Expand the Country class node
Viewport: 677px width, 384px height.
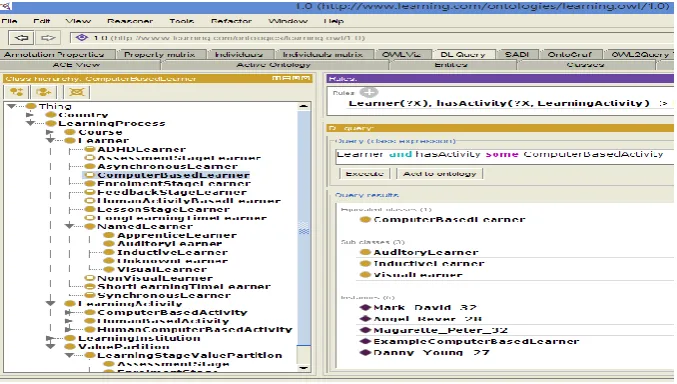click(x=30, y=115)
